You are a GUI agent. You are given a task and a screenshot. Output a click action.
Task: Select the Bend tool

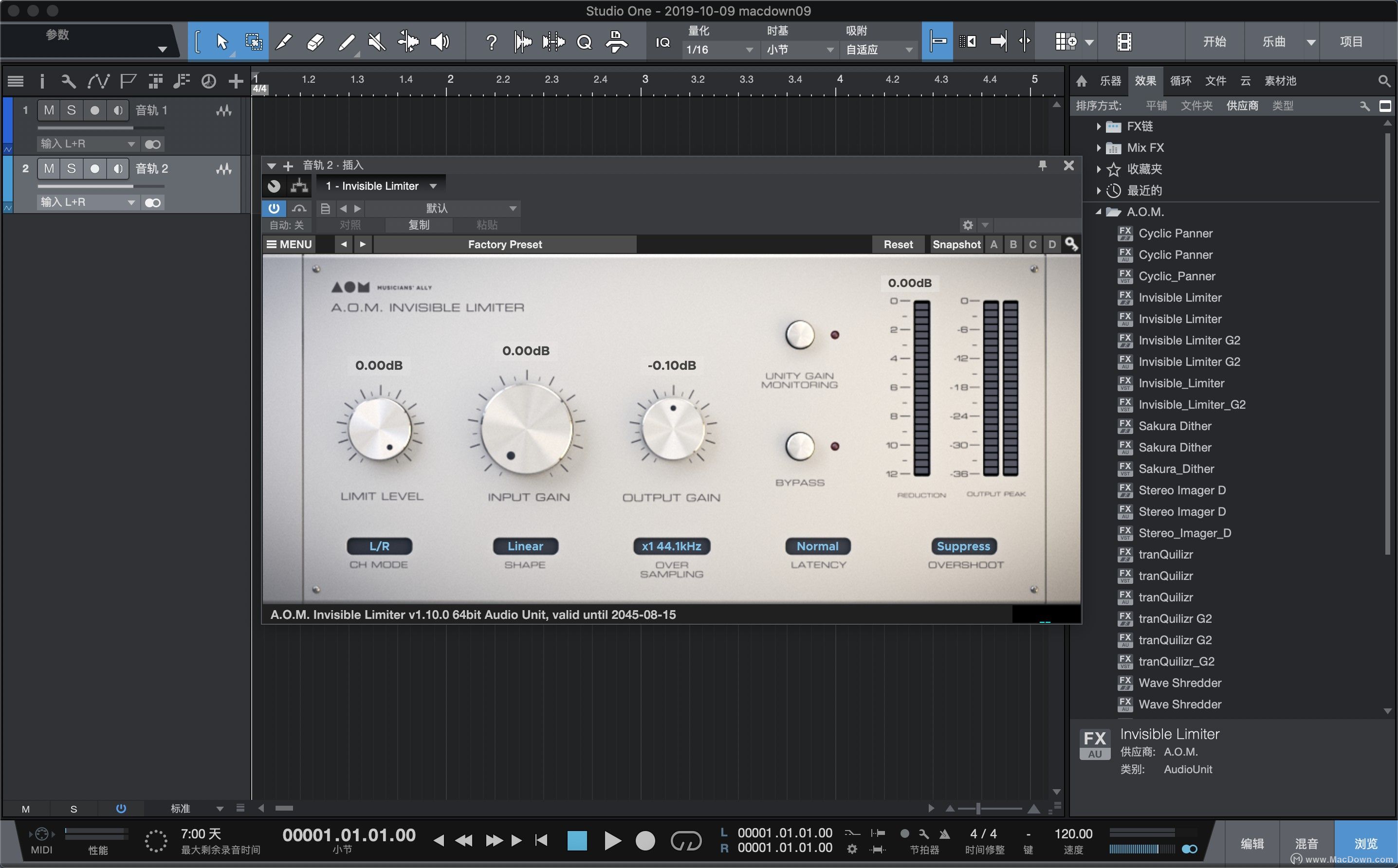(x=408, y=41)
